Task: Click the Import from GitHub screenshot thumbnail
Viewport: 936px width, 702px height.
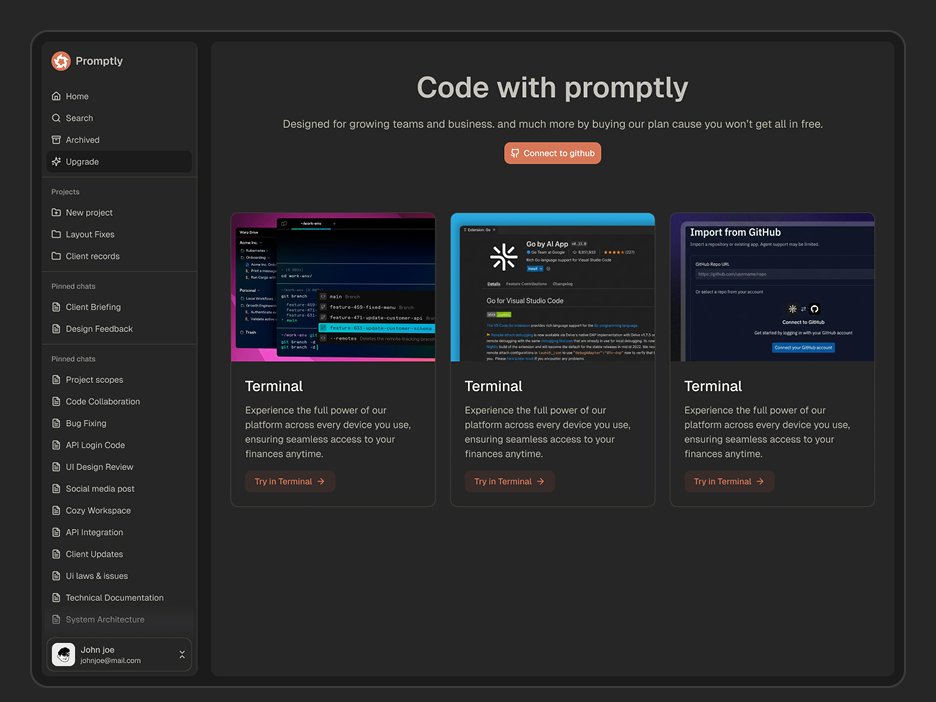Action: coord(772,287)
